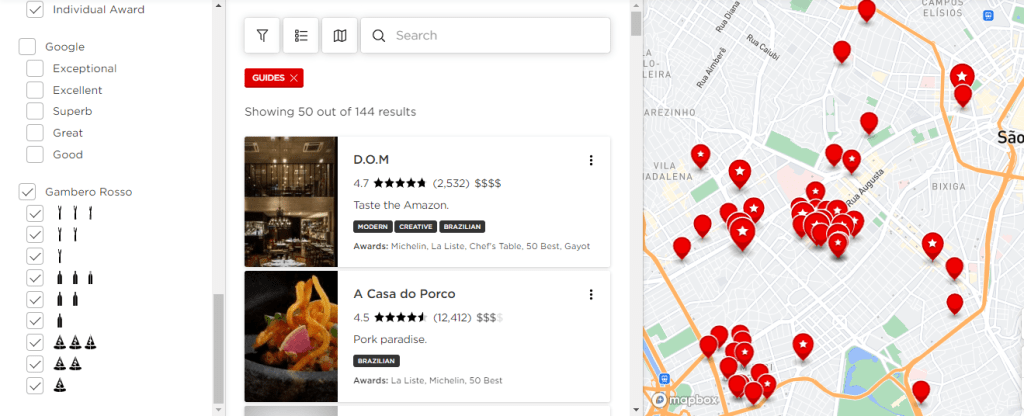Select the BRAZILIAN tag on D.O.M
The image size is (1024, 416).
click(462, 227)
